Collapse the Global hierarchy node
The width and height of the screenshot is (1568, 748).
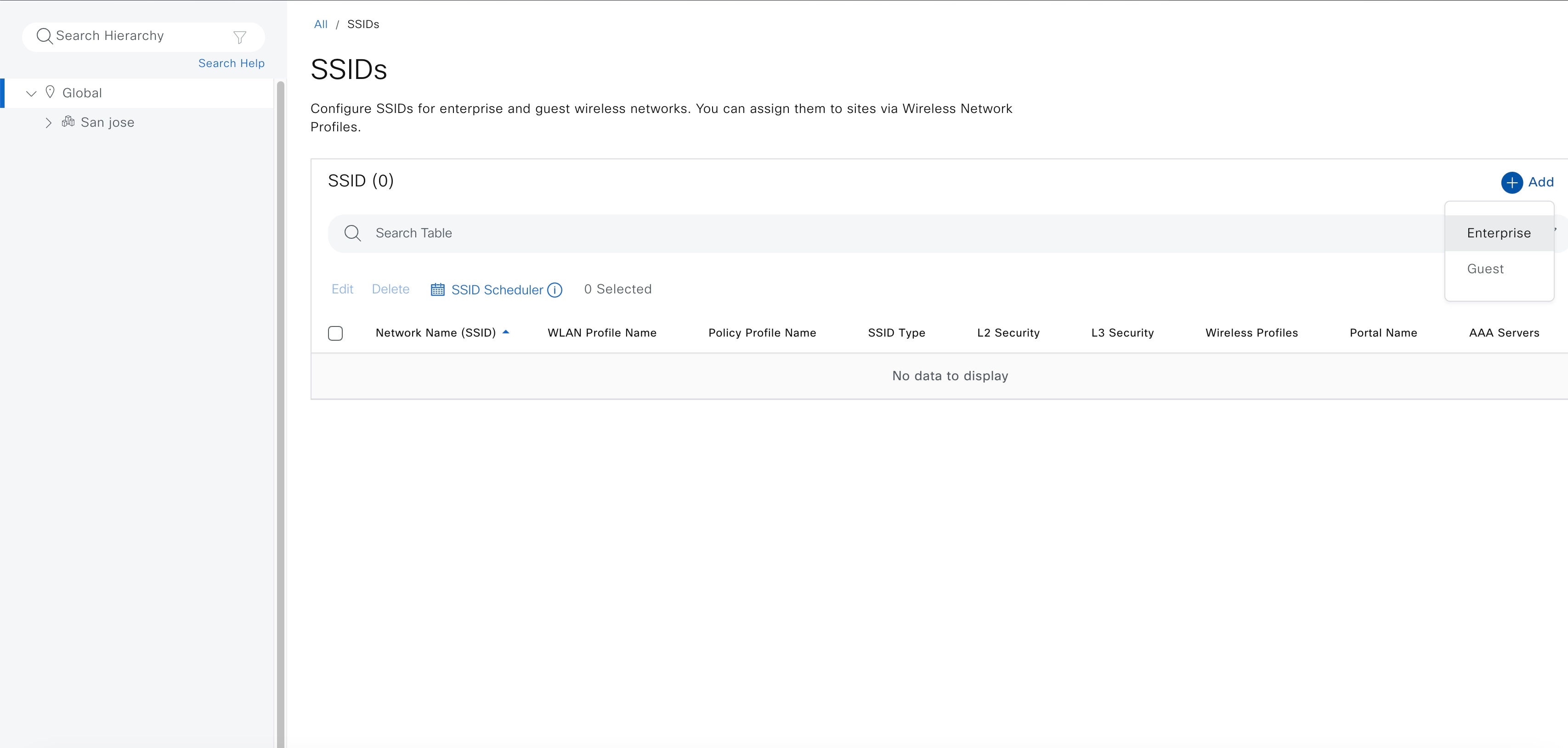point(32,93)
